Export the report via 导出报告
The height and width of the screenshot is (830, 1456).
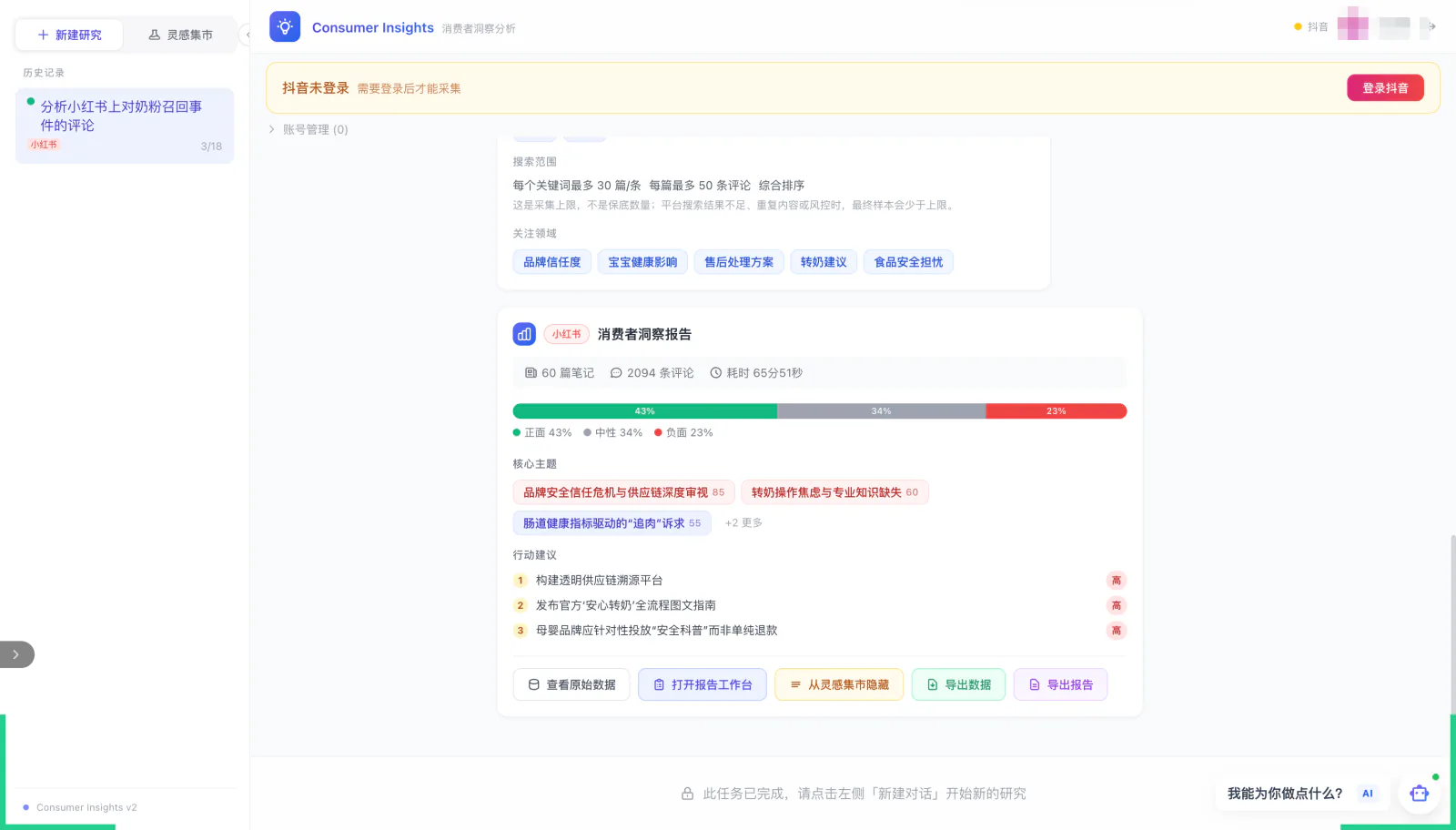pos(1060,684)
